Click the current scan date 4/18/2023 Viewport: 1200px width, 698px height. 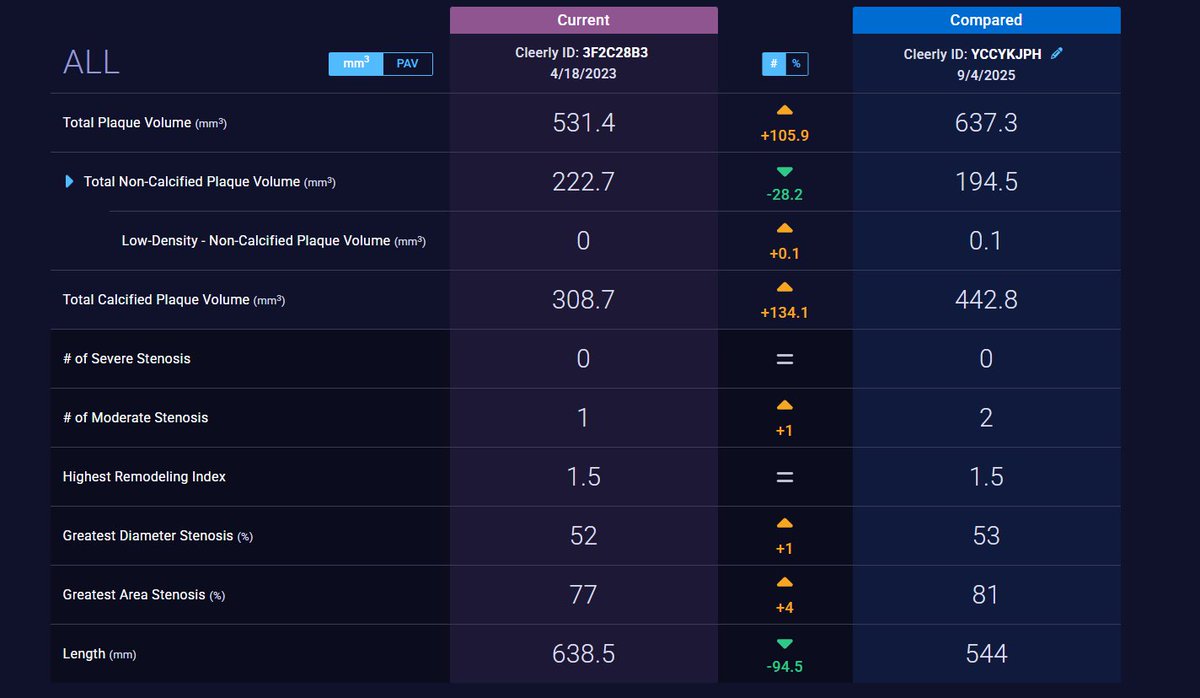pos(583,75)
